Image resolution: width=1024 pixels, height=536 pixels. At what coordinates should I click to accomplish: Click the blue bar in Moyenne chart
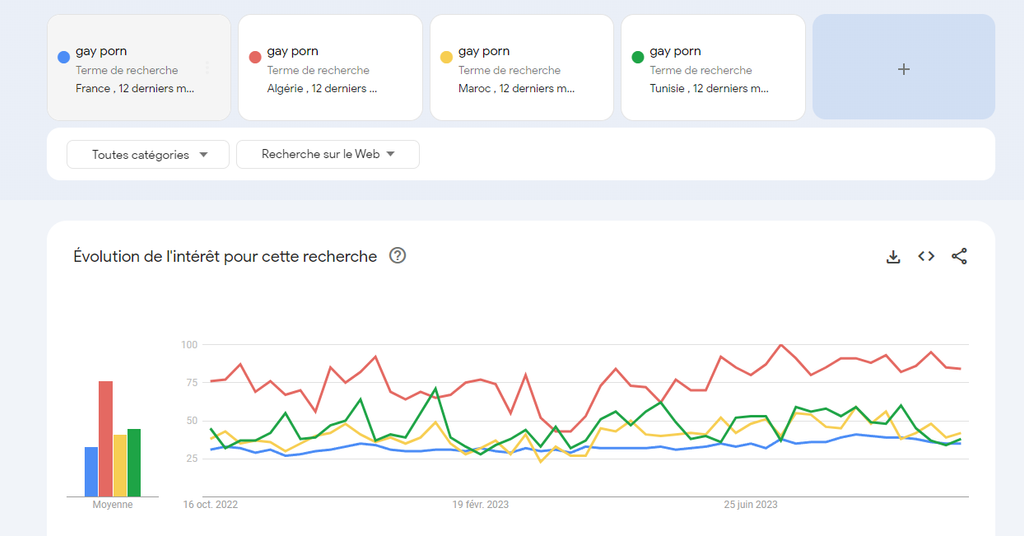pyautogui.click(x=91, y=471)
